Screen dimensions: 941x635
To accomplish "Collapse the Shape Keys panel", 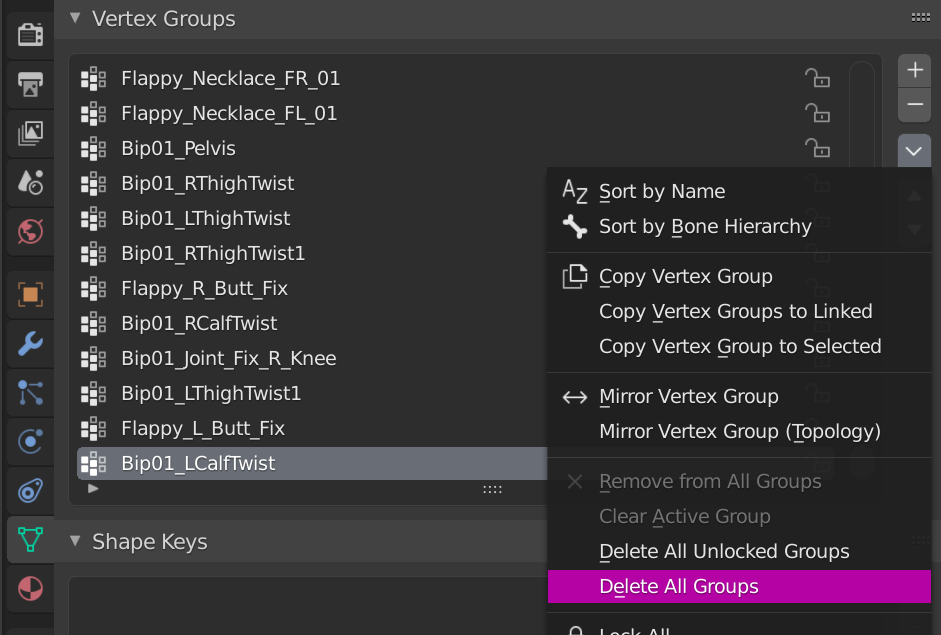I will (x=75, y=541).
